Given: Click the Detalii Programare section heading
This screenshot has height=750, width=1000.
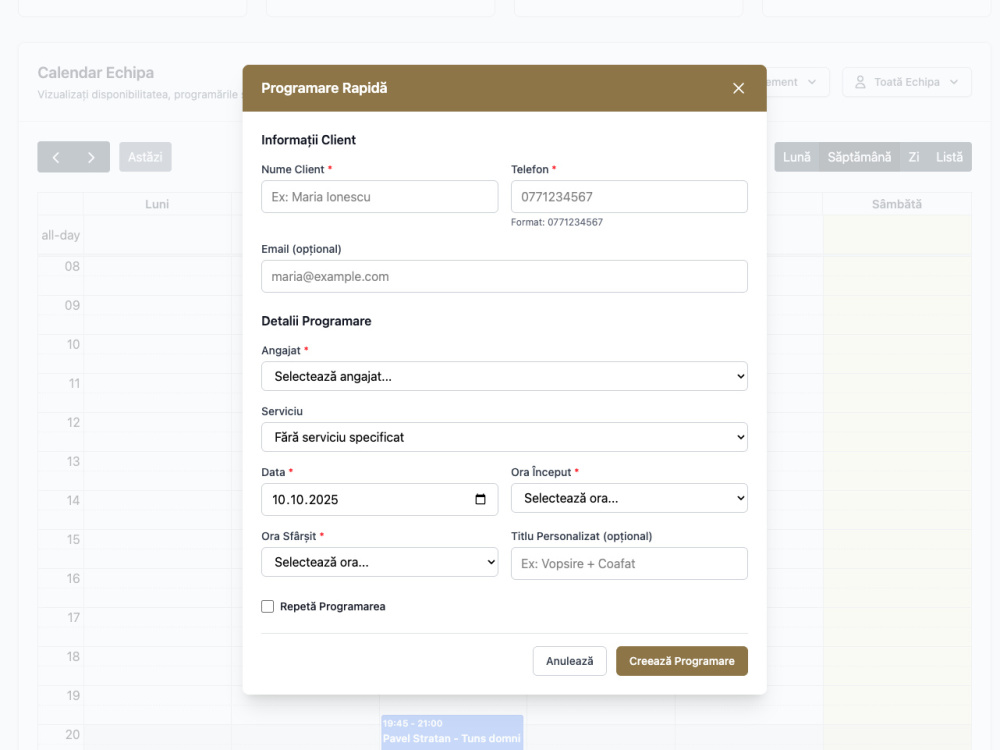Looking at the screenshot, I should click(x=316, y=321).
